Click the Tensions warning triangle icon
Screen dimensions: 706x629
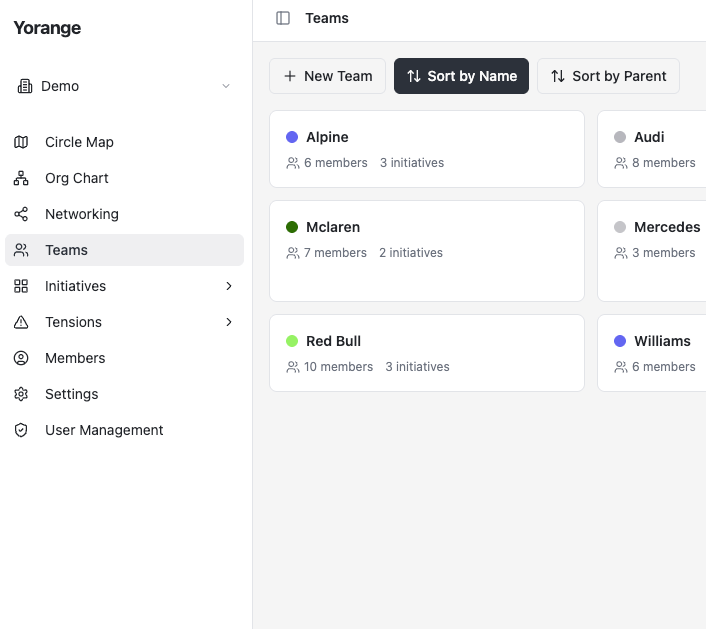(x=21, y=322)
